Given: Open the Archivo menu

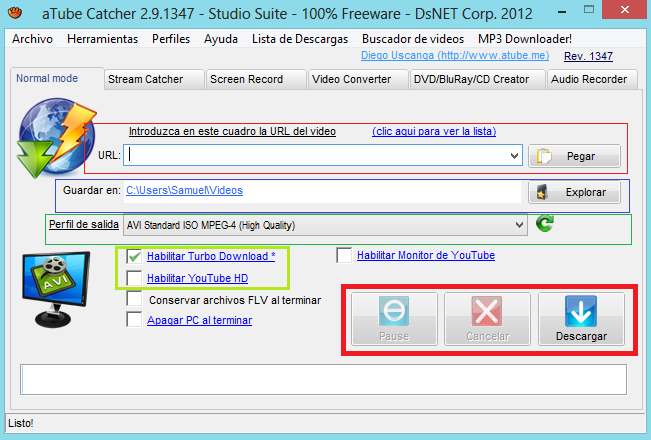Looking at the screenshot, I should [32, 39].
